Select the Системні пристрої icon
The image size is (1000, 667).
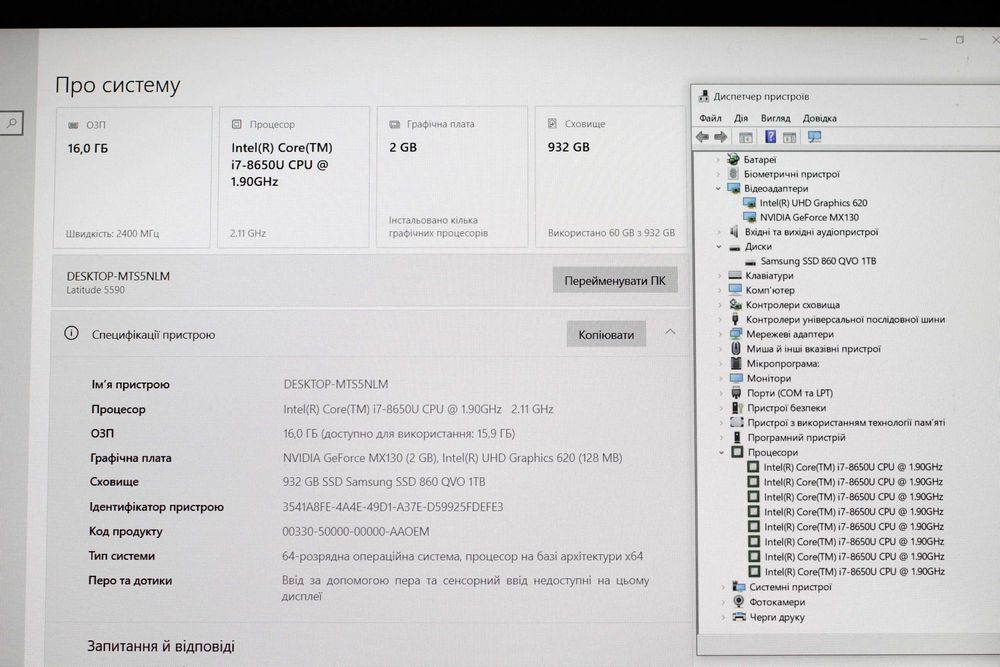point(739,587)
